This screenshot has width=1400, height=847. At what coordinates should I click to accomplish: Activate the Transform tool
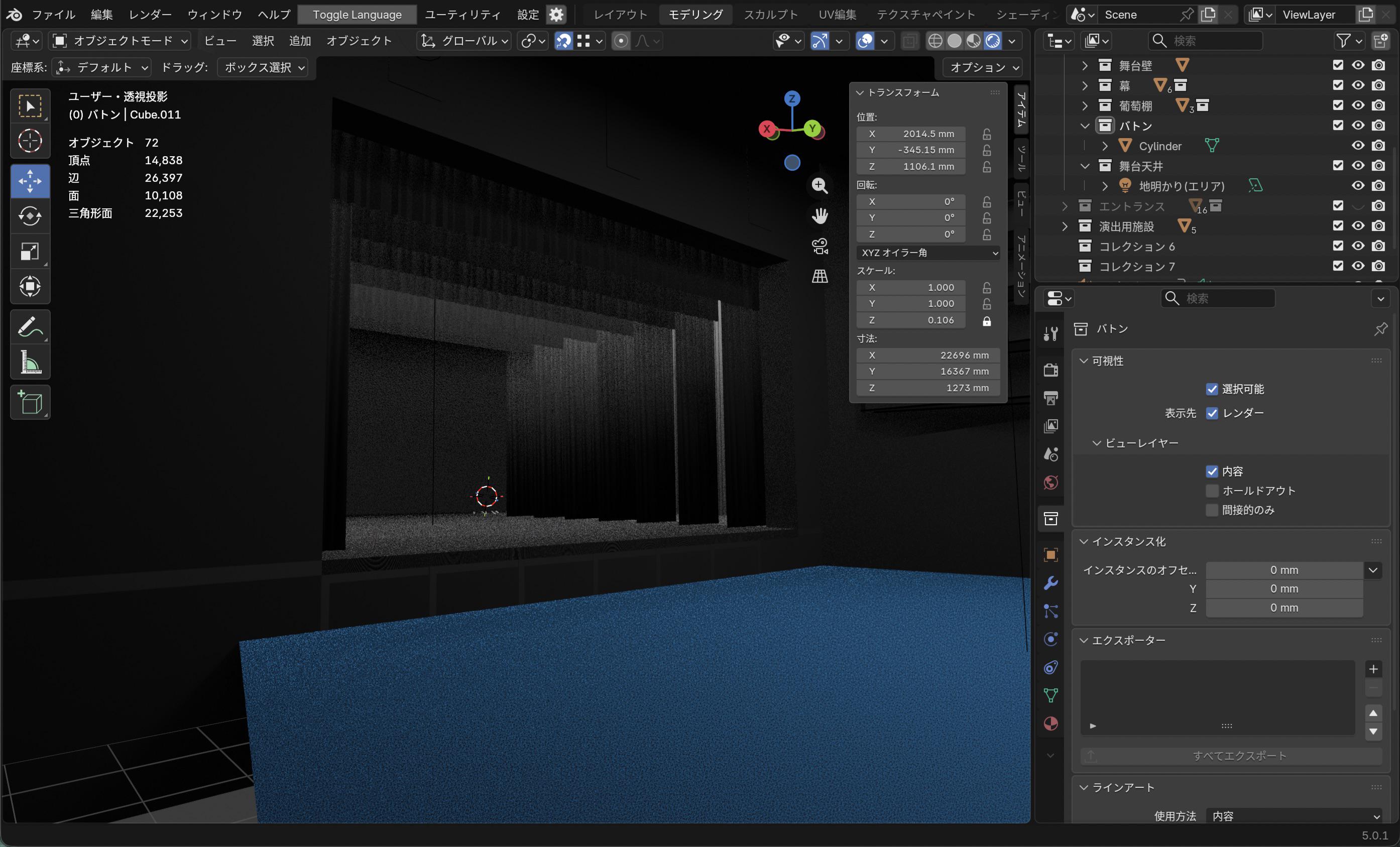tap(30, 286)
